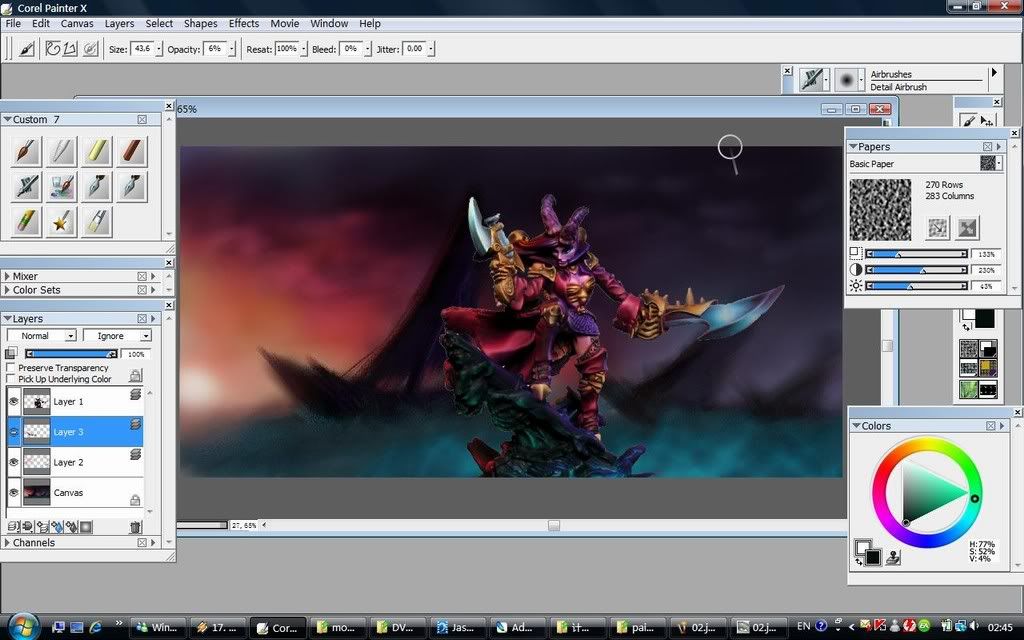Open the Windows Start menu
The width and height of the screenshot is (1024, 640).
[x=23, y=626]
